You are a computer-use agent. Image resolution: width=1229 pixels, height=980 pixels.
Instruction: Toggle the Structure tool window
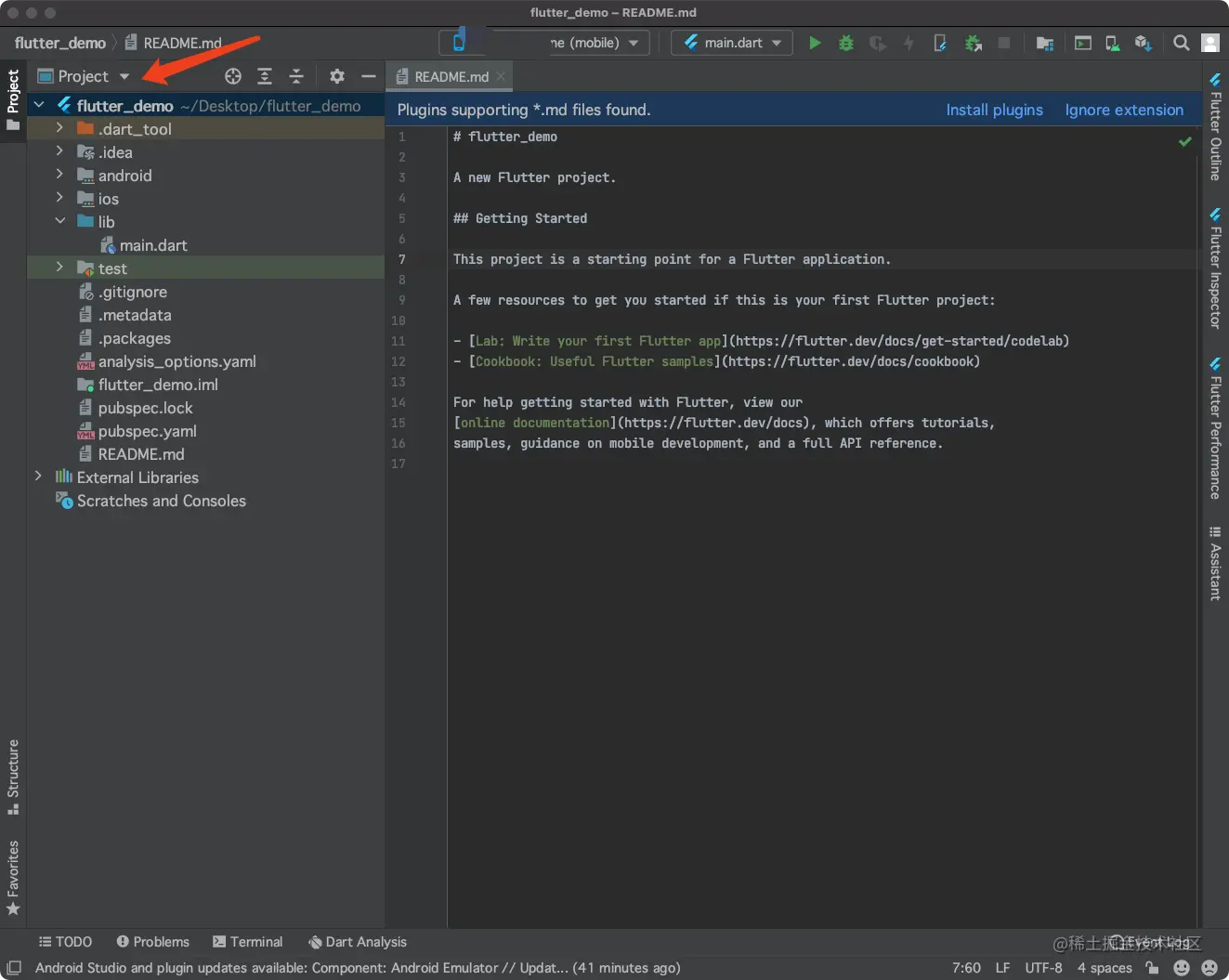[x=13, y=777]
